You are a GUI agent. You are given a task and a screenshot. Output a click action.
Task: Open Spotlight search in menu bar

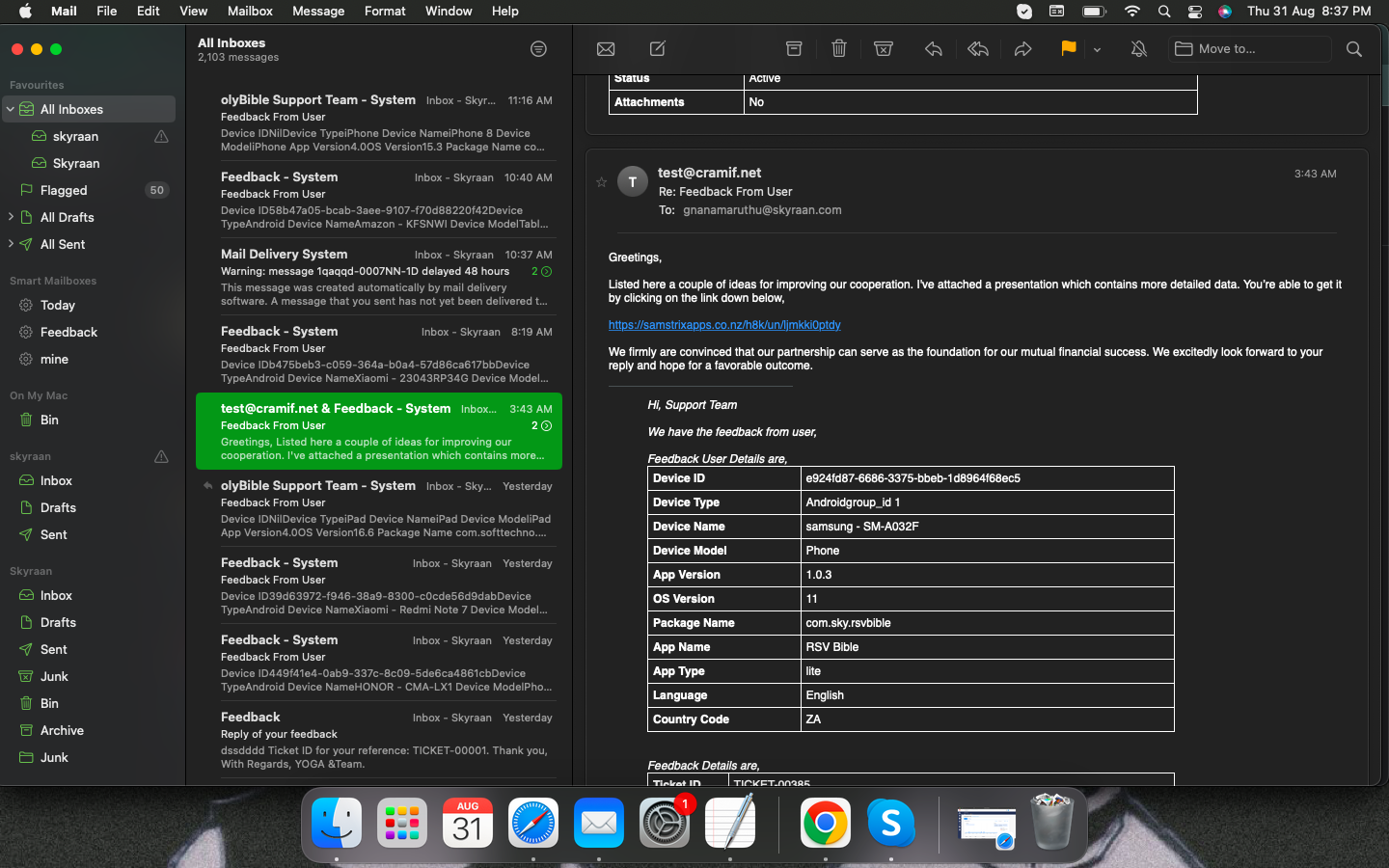[1164, 11]
